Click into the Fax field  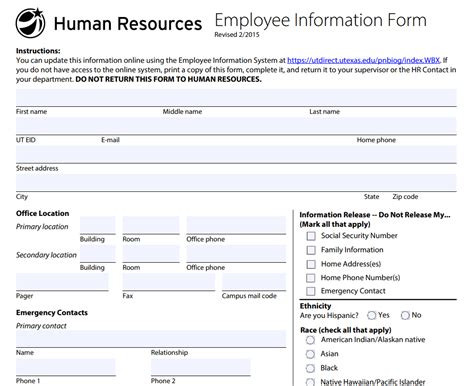click(169, 282)
